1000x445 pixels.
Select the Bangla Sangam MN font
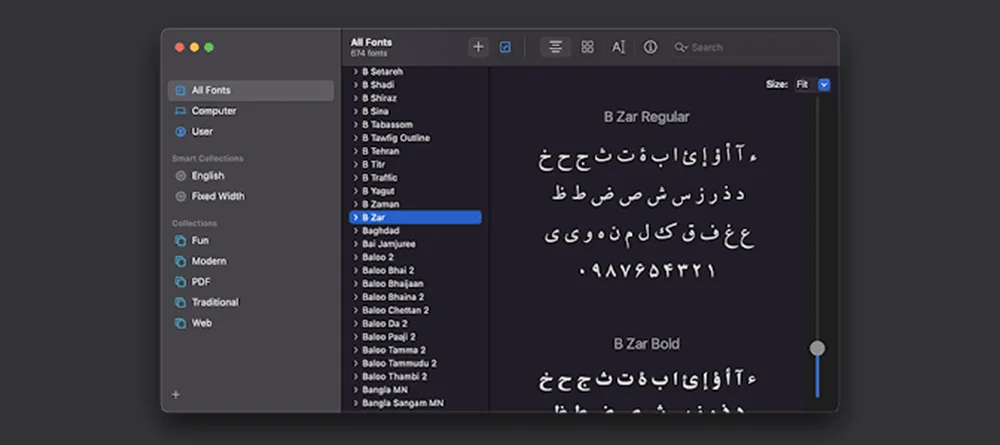(416, 404)
